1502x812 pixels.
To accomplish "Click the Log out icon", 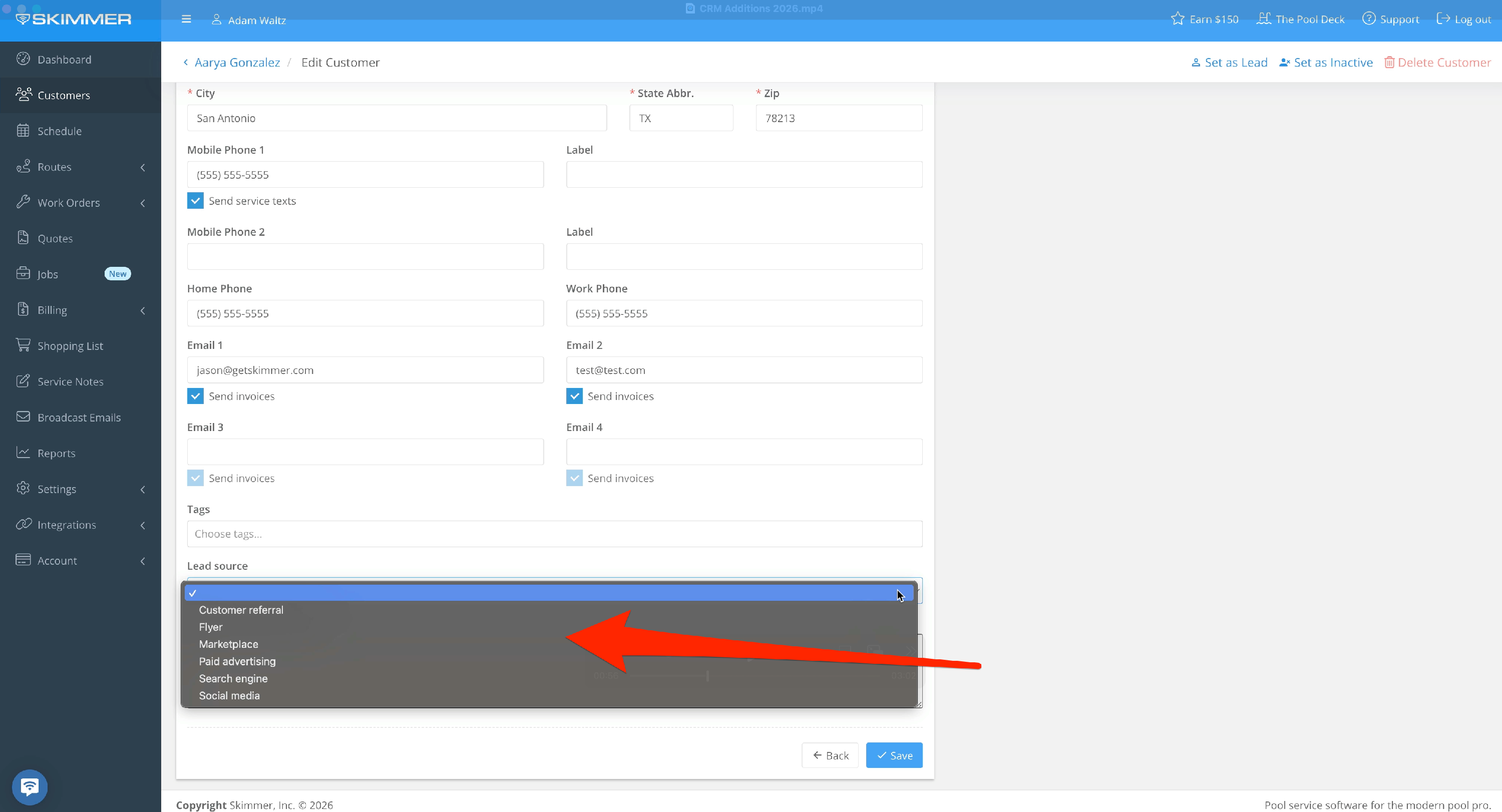I will (1442, 19).
